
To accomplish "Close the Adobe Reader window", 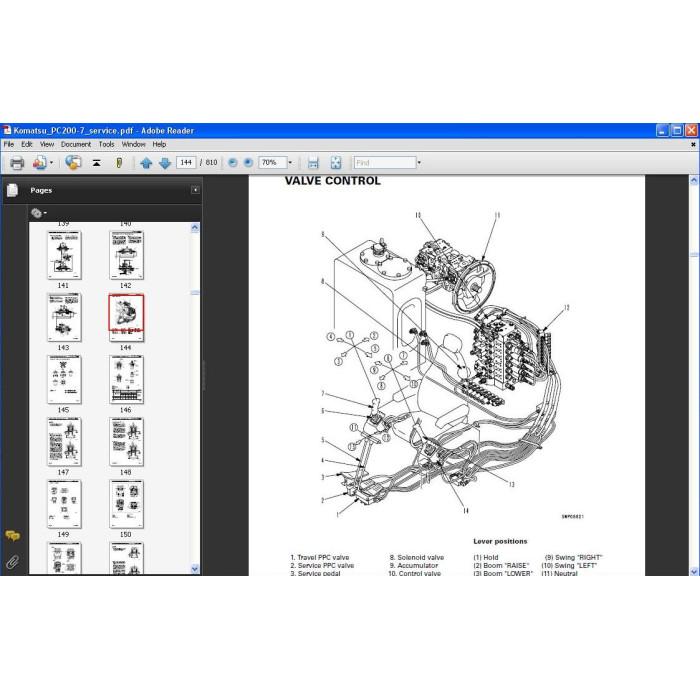I will [691, 130].
